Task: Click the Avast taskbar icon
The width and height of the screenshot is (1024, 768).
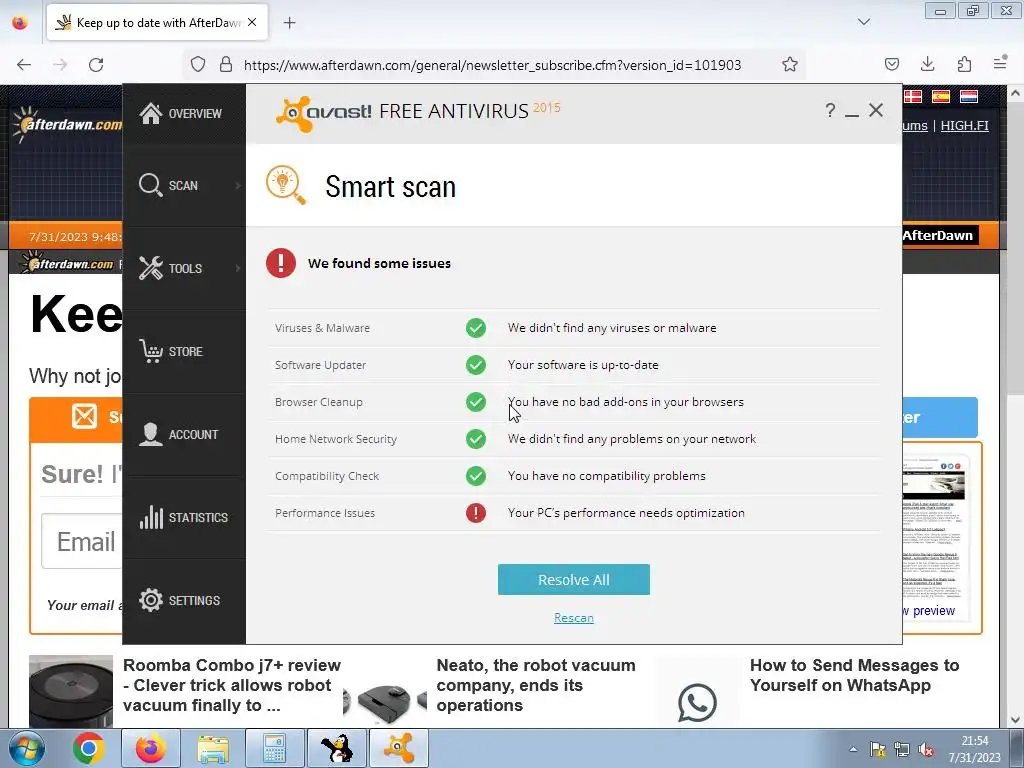Action: tap(399, 748)
